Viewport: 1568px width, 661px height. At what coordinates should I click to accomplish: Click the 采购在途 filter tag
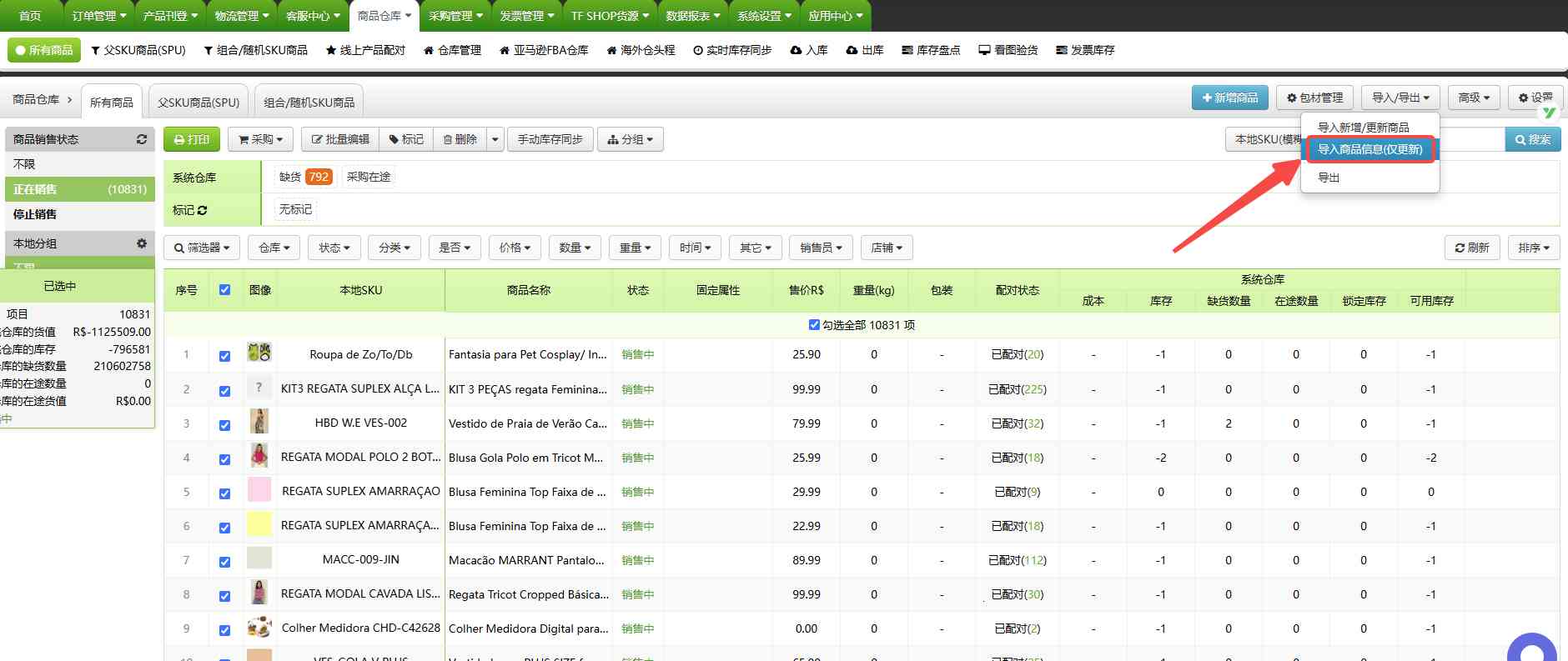click(x=369, y=177)
